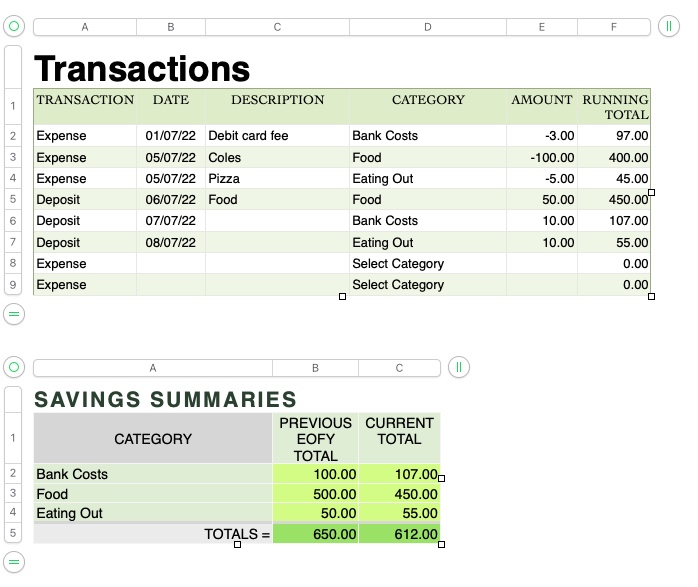Screen dimensions: 698x587
Task: Click the 'RUNNING TOTAL' heading cell
Action: point(614,107)
